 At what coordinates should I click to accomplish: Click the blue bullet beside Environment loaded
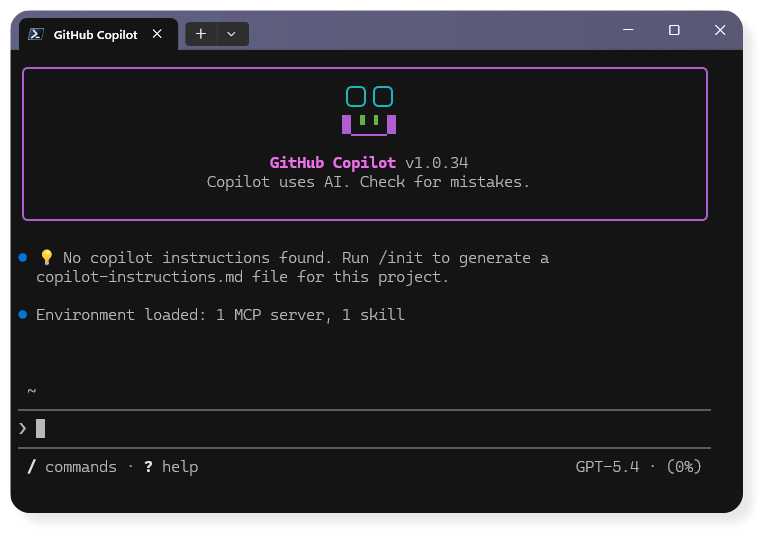[23, 314]
